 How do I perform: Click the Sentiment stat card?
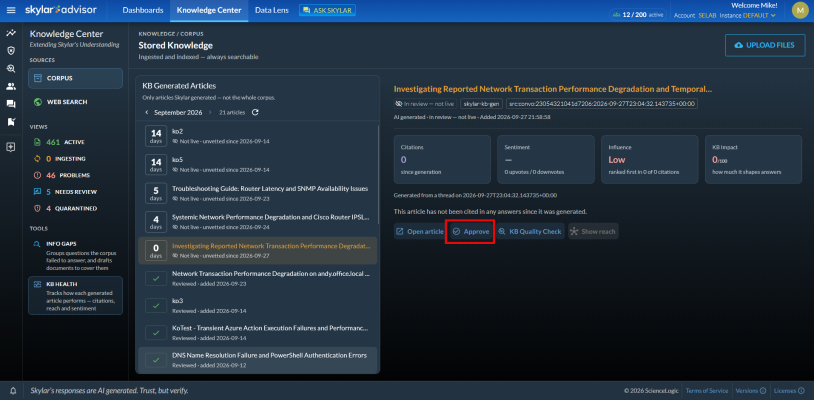pos(546,159)
